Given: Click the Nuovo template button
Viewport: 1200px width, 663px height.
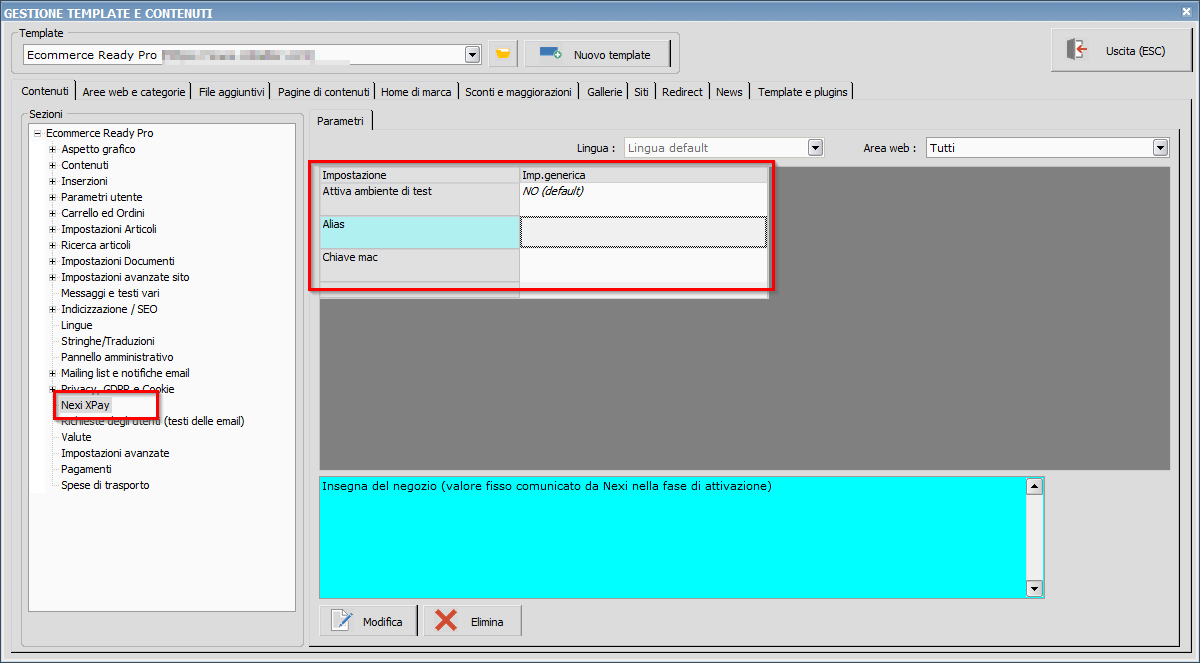Looking at the screenshot, I should (x=596, y=54).
